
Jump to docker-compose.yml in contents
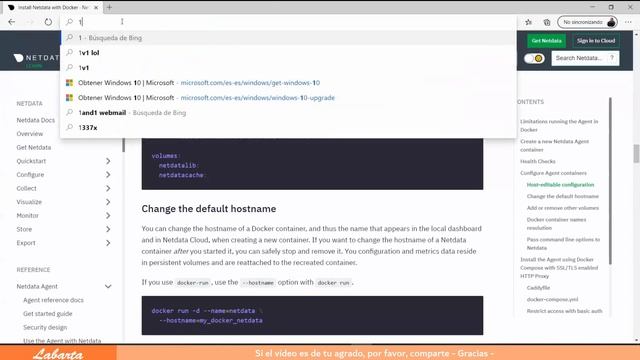point(552,299)
